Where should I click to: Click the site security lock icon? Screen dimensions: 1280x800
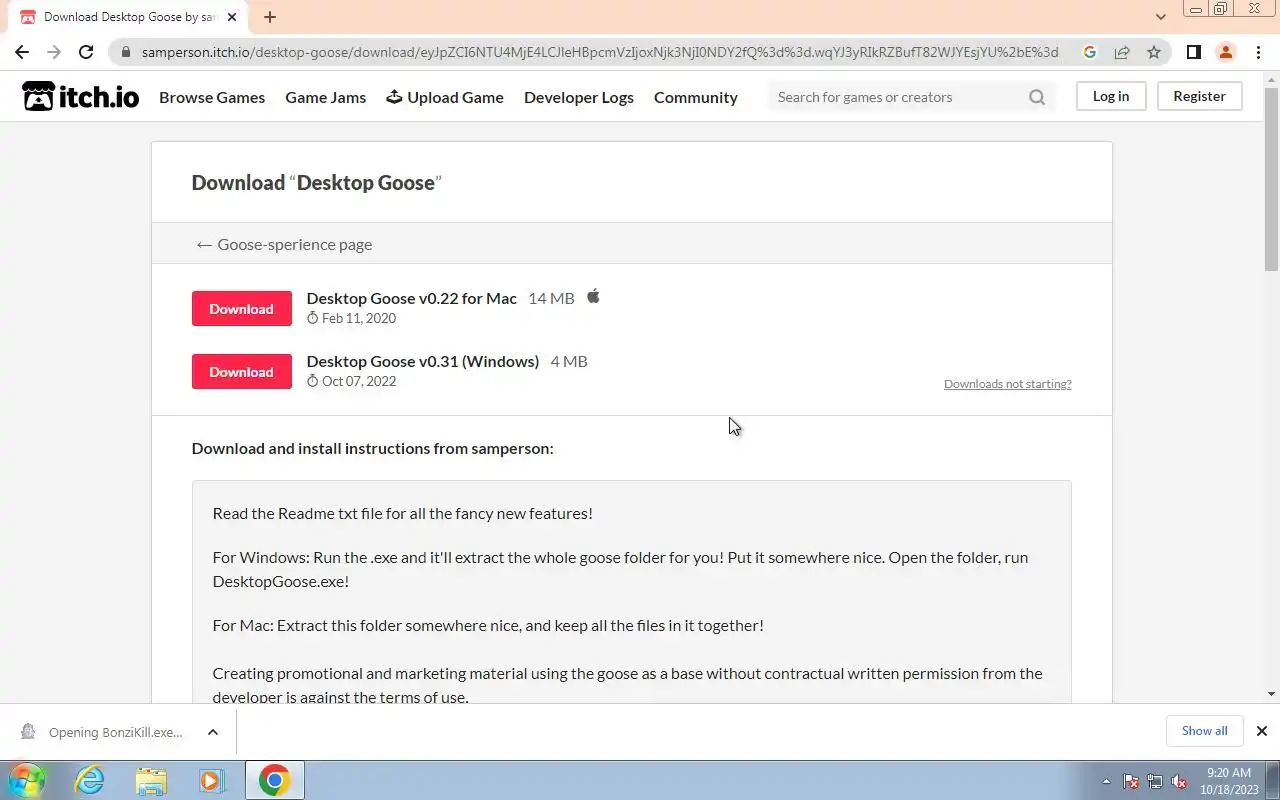pyautogui.click(x=125, y=52)
